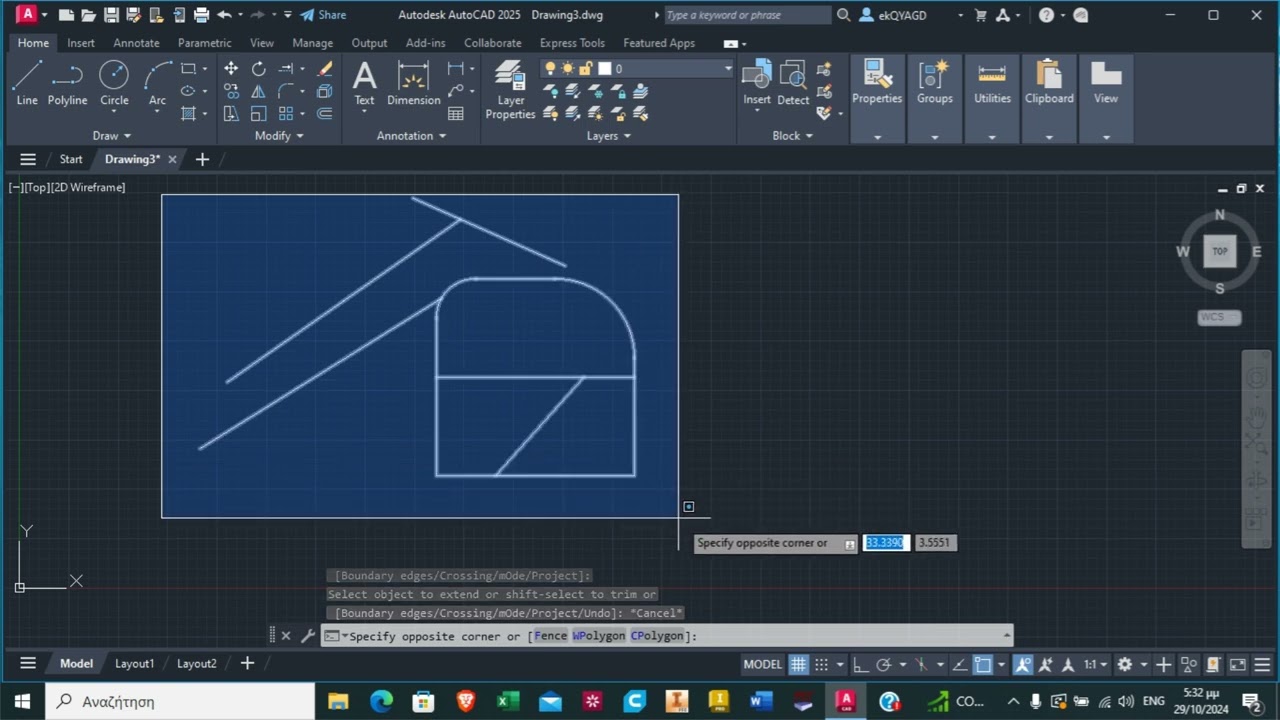This screenshot has width=1280, height=720.
Task: Expand the Draw panel
Action: pyautogui.click(x=112, y=136)
